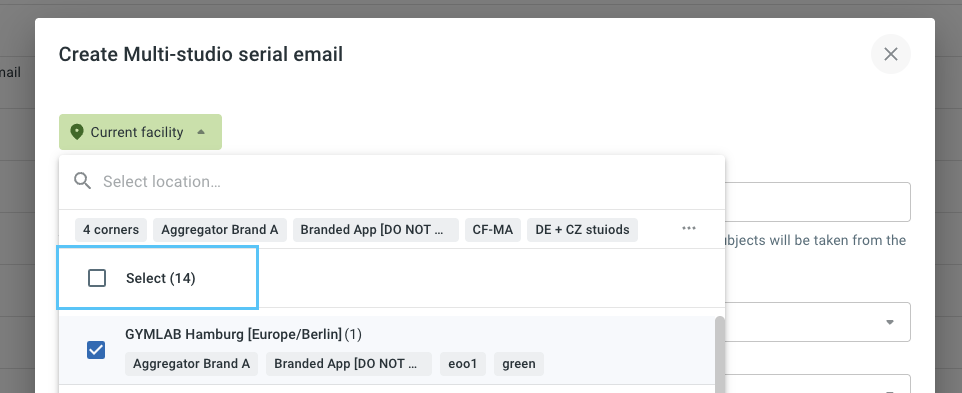The image size is (962, 393).
Task: Select the Branded App filter chip
Action: [375, 230]
